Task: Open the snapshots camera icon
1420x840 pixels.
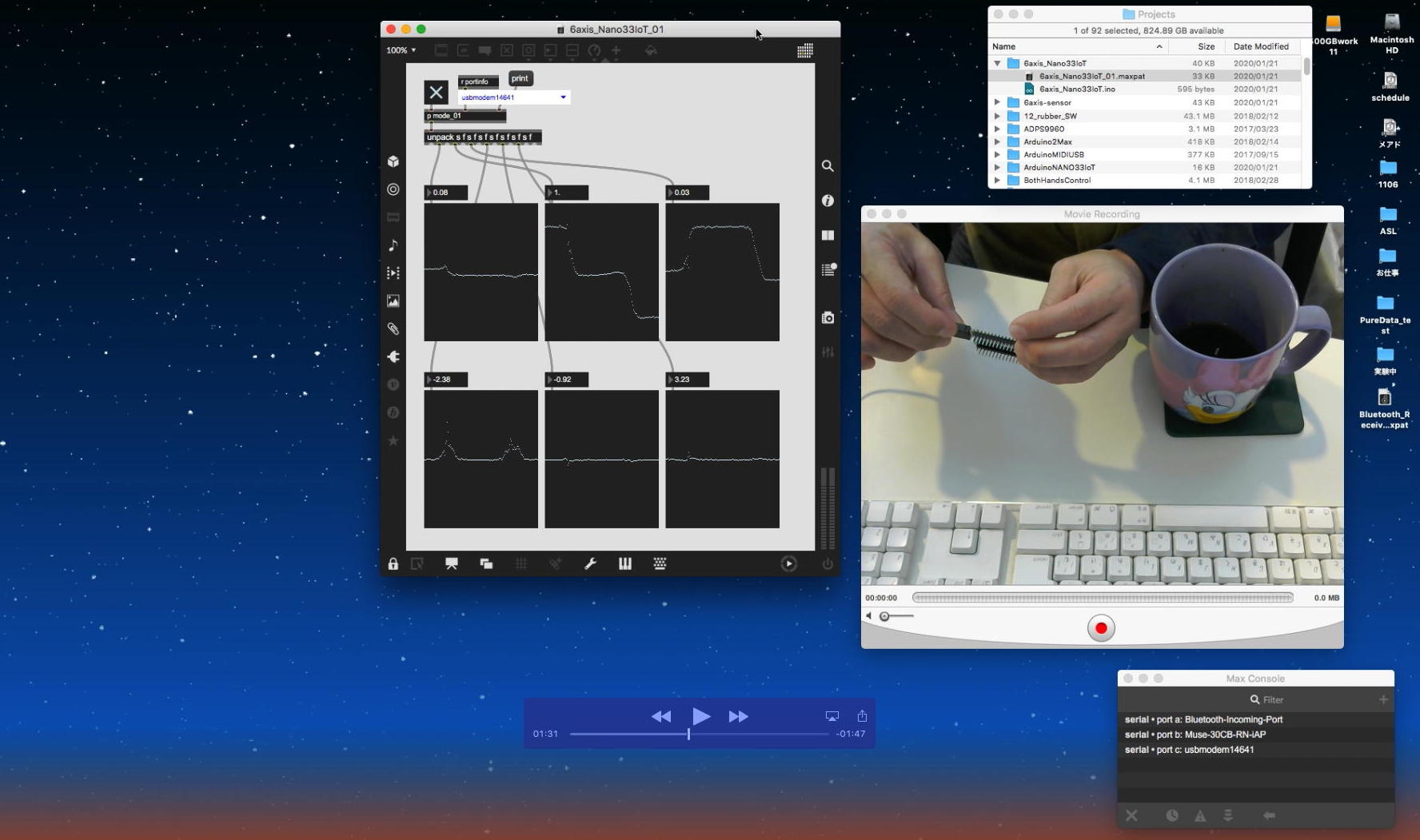Action: point(828,317)
